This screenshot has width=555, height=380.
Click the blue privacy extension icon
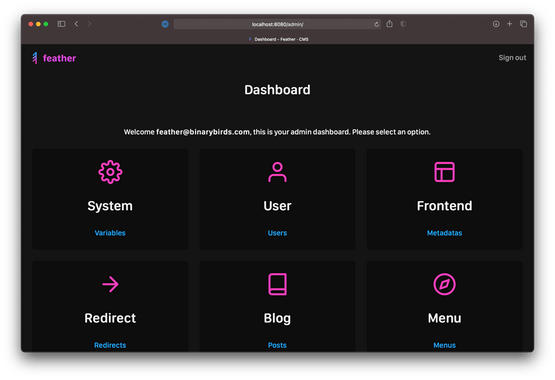tap(165, 24)
